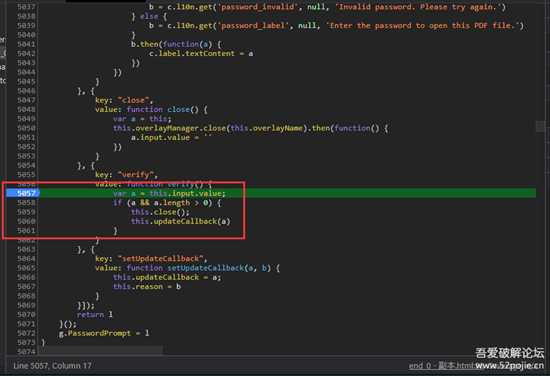Click the "this.close();" statement on line 5059
This screenshot has height=376, width=550.
[x=160, y=212]
